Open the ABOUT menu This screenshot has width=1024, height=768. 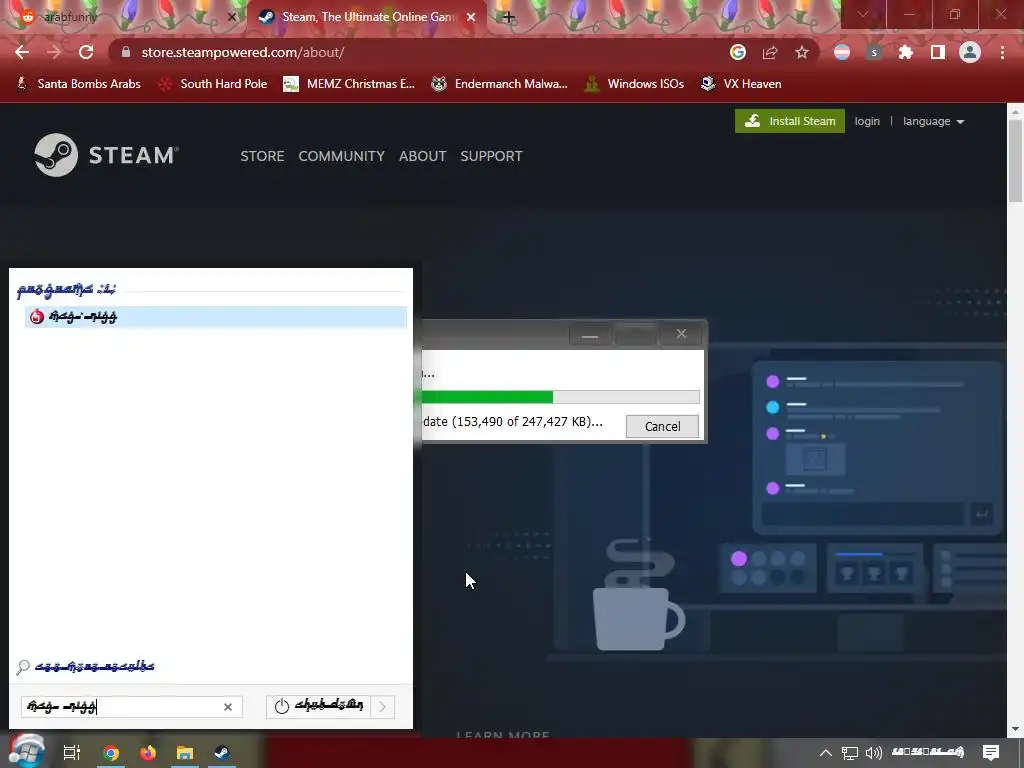[423, 156]
